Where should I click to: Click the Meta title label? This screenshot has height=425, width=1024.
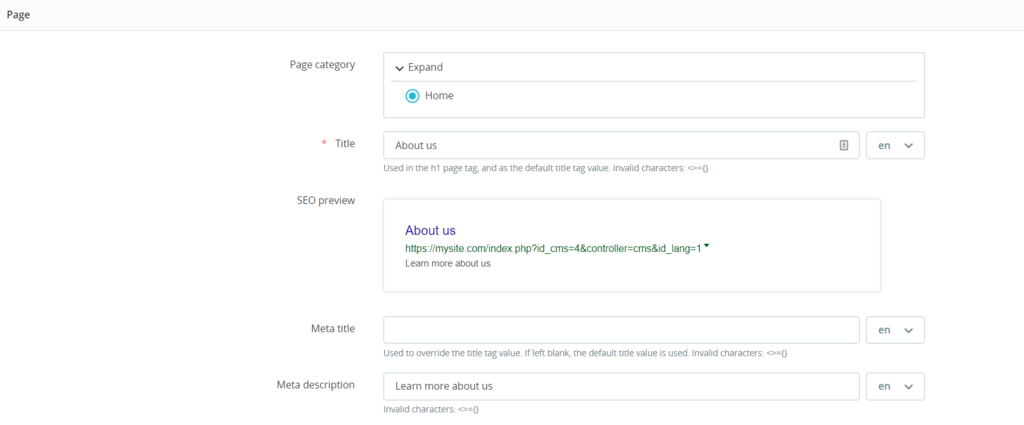pos(332,328)
